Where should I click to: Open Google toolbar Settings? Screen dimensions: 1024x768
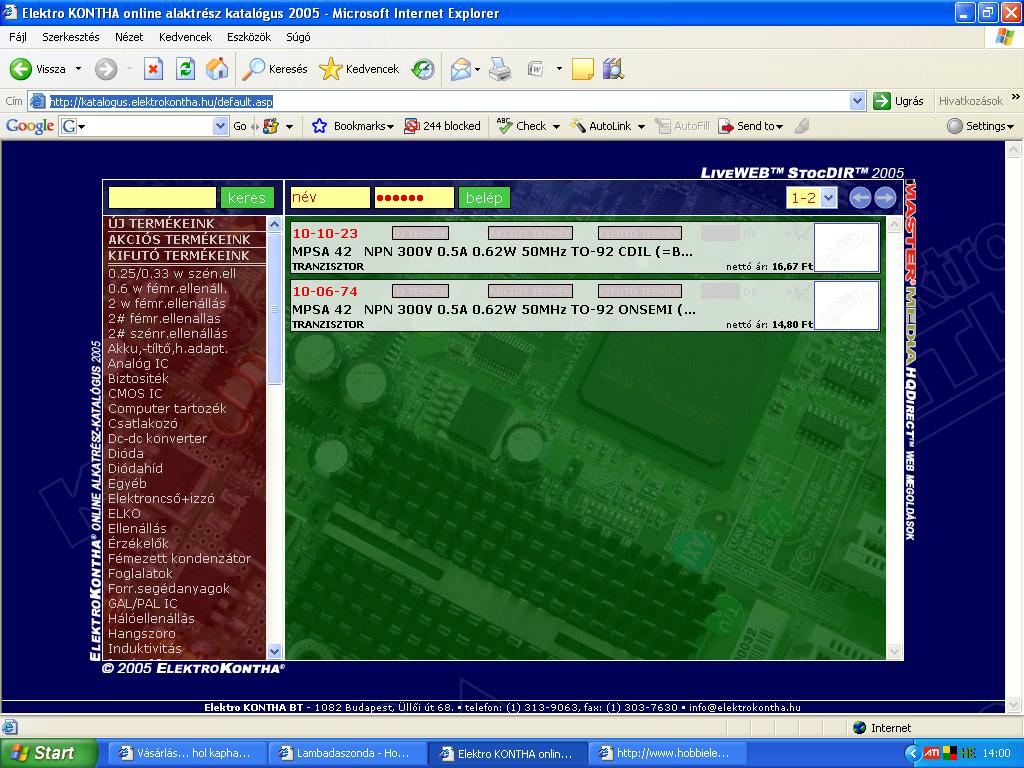[x=981, y=126]
